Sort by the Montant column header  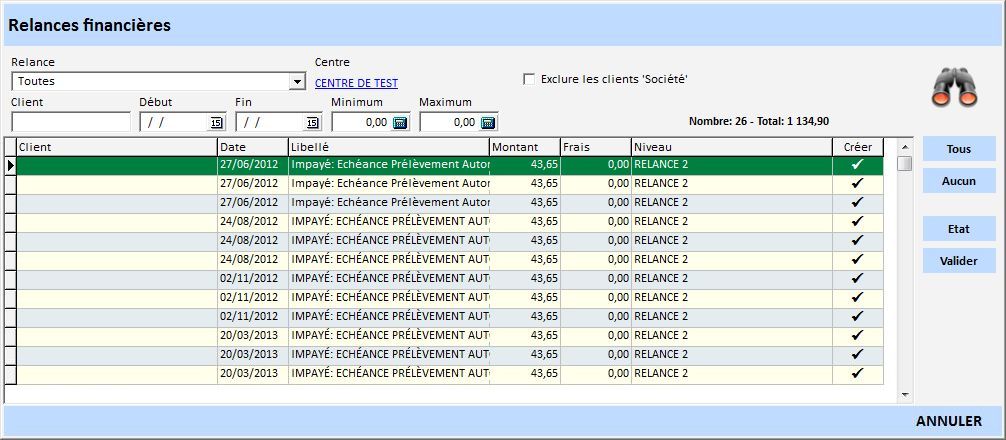click(524, 147)
